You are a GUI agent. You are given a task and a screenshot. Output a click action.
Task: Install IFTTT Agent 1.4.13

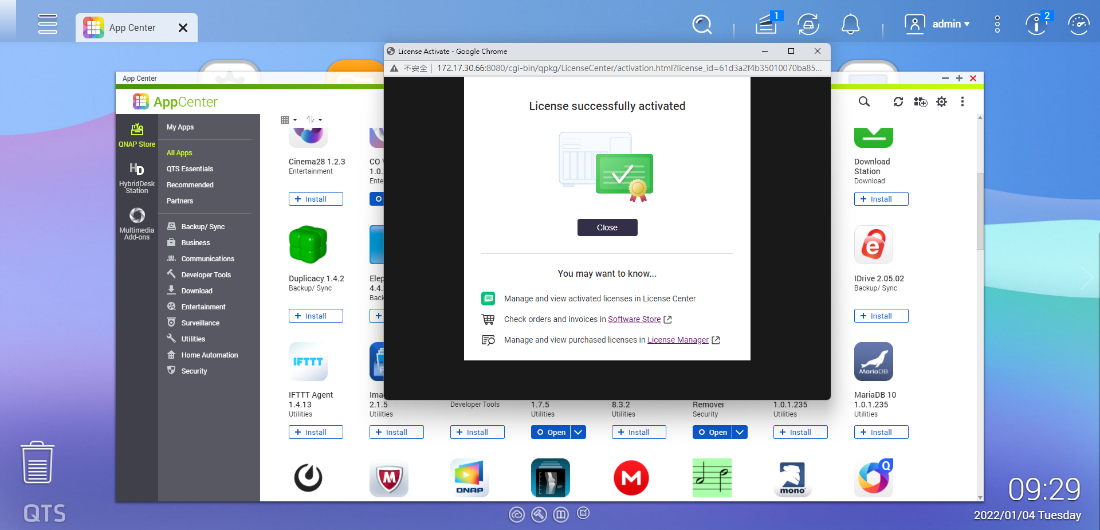coord(316,432)
